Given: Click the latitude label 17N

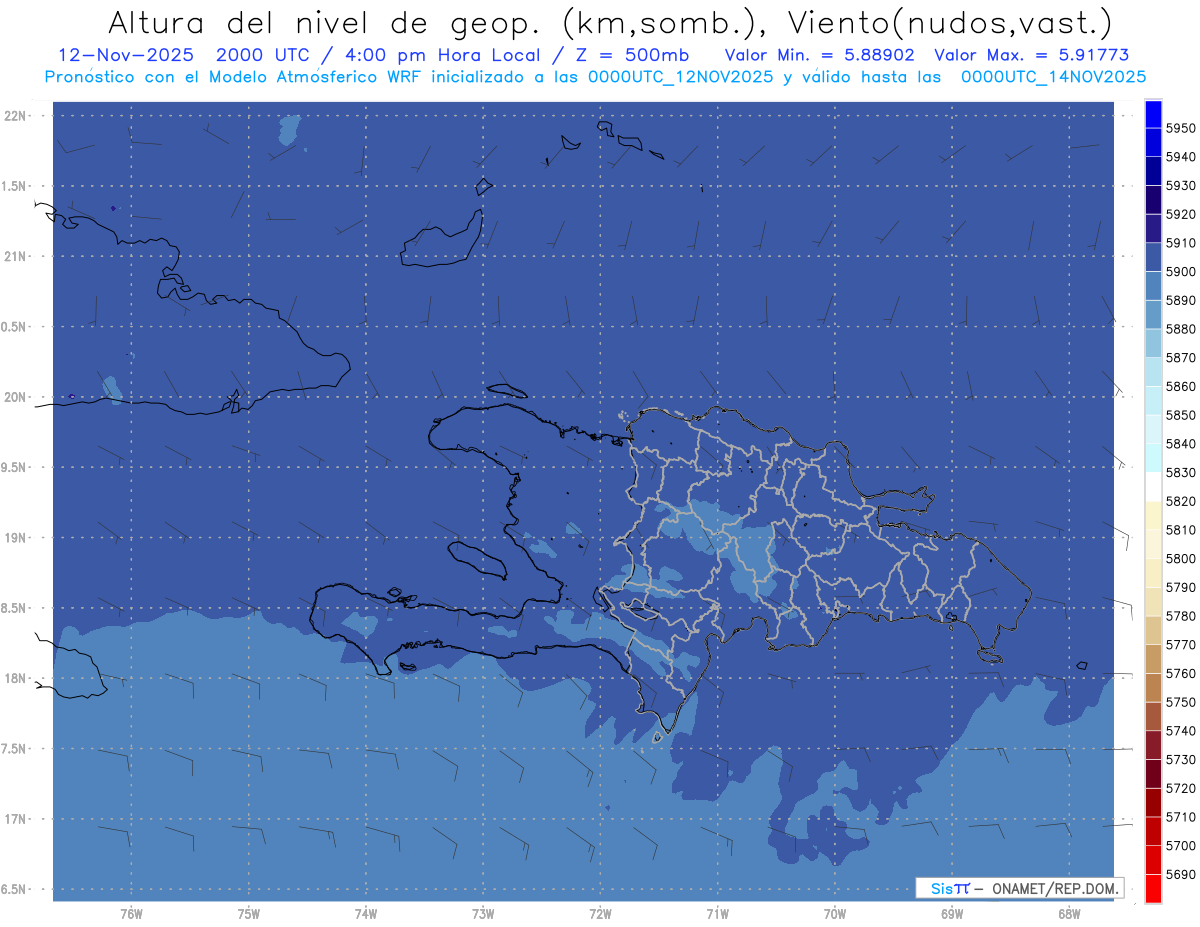Looking at the screenshot, I should pyautogui.click(x=15, y=819).
